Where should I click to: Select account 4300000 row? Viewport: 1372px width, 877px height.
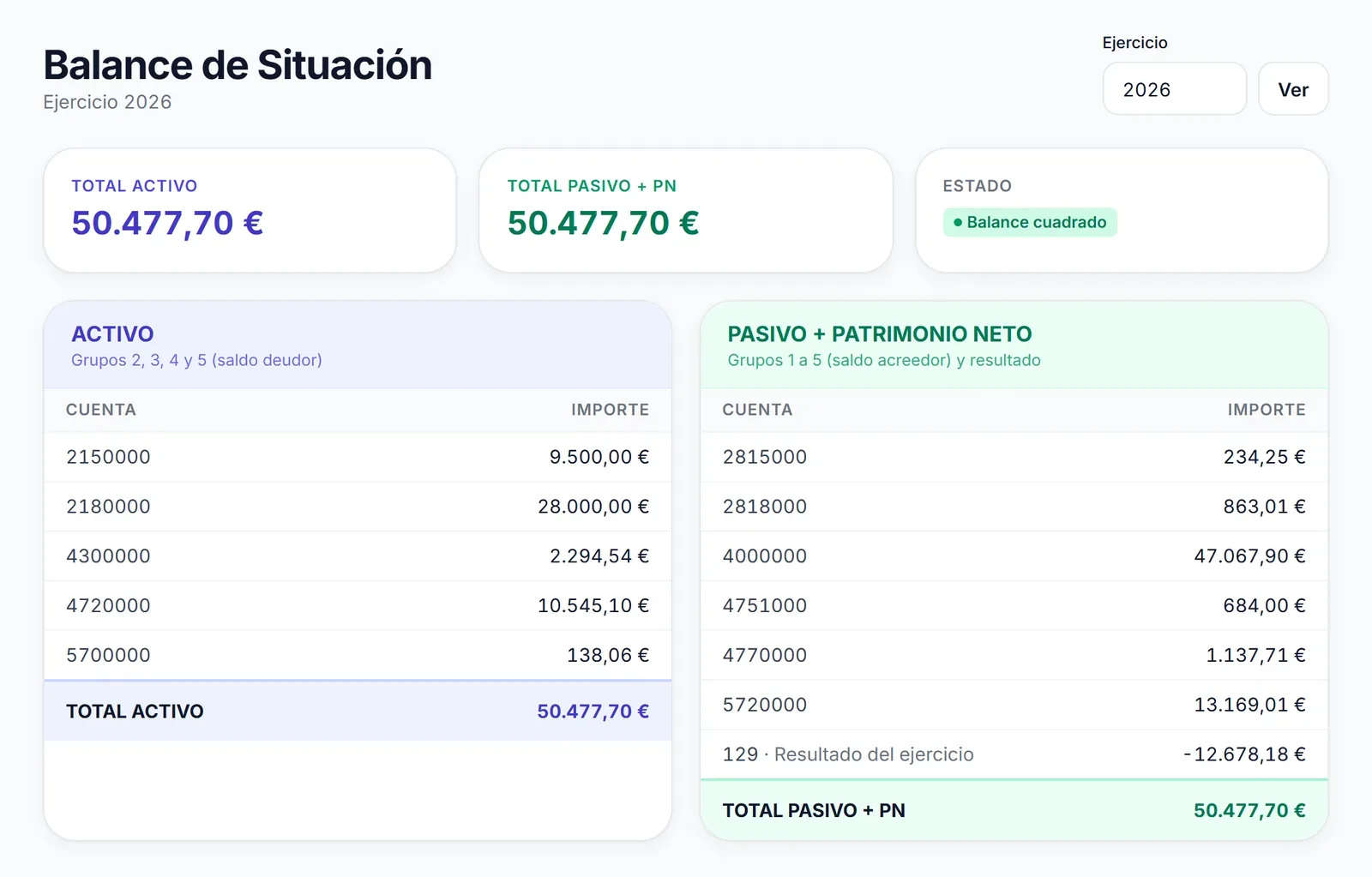(358, 556)
